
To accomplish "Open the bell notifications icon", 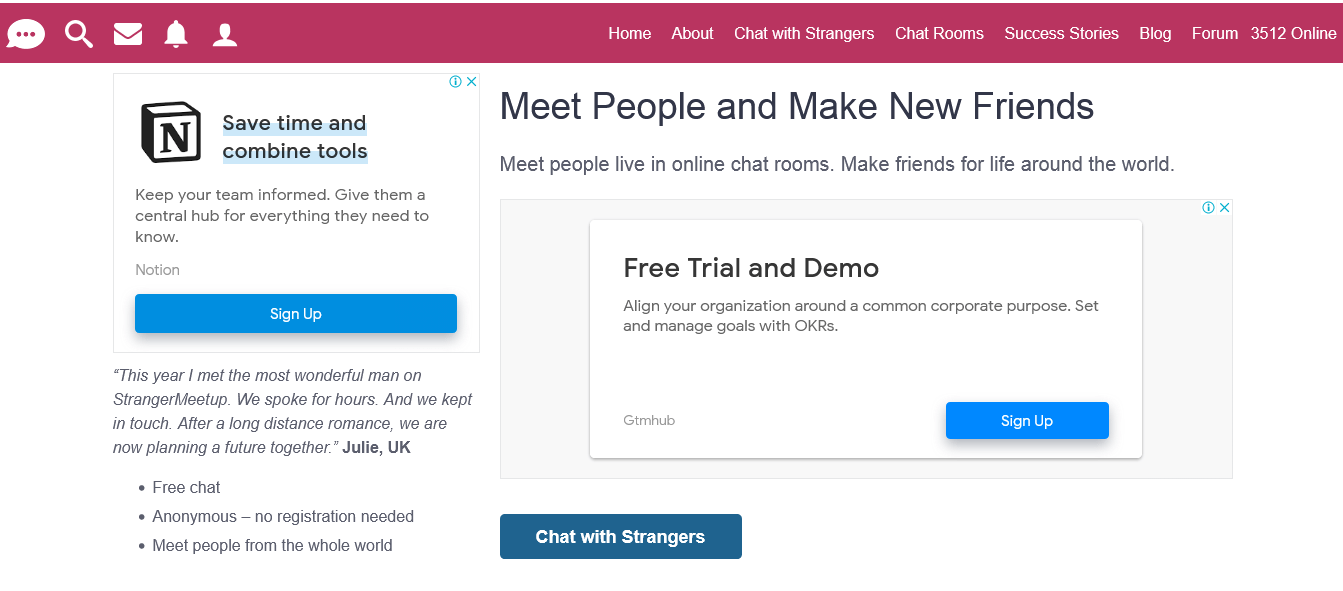I will [x=176, y=34].
